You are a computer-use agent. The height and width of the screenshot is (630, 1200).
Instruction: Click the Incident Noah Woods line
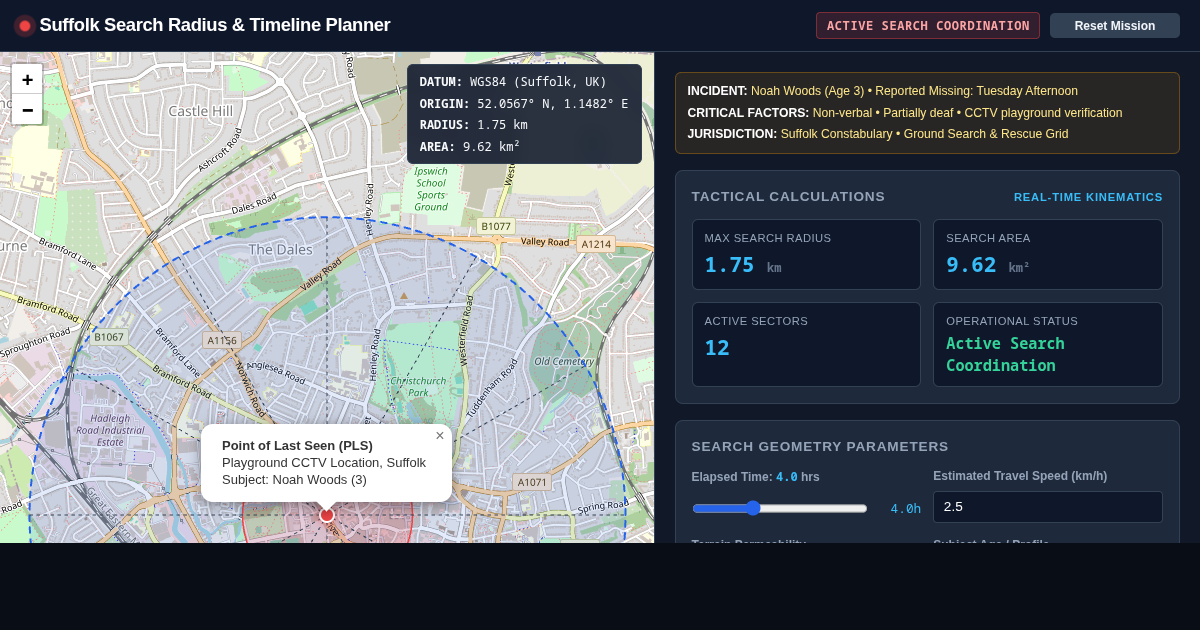point(883,91)
